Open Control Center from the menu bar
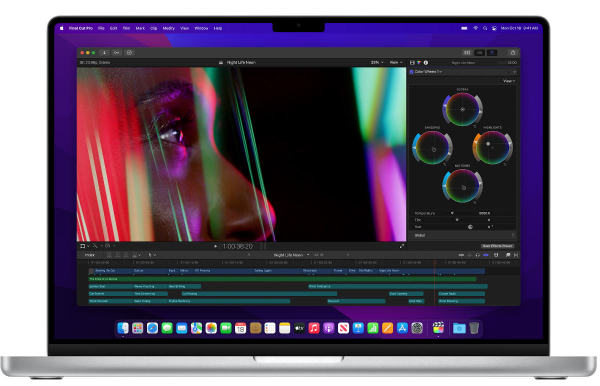This screenshot has width=600, height=386. click(494, 28)
